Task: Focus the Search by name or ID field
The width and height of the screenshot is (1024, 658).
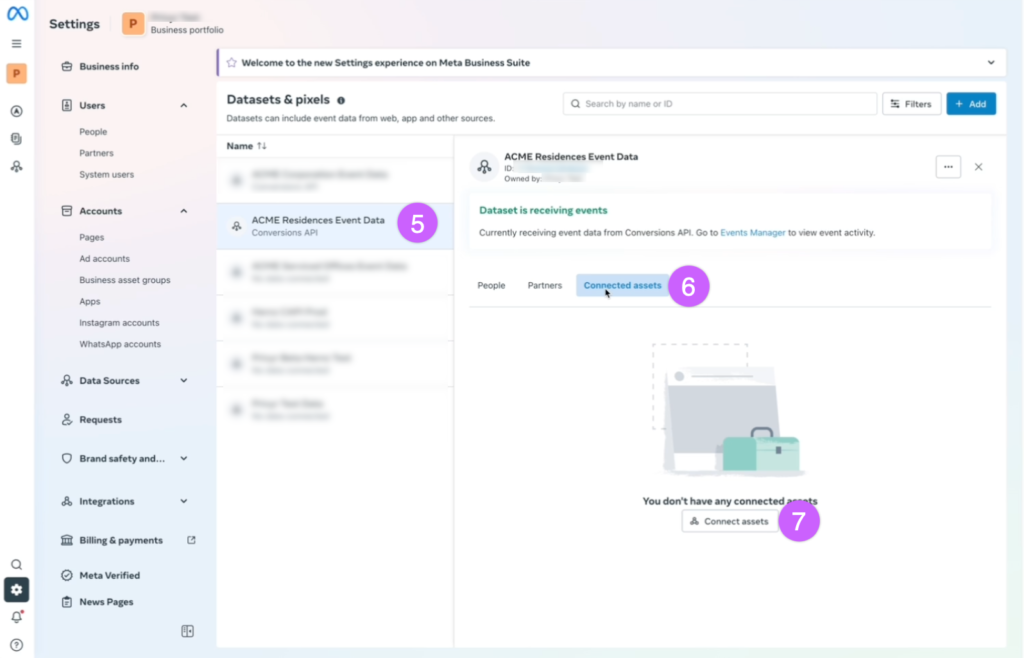Action: pos(720,104)
